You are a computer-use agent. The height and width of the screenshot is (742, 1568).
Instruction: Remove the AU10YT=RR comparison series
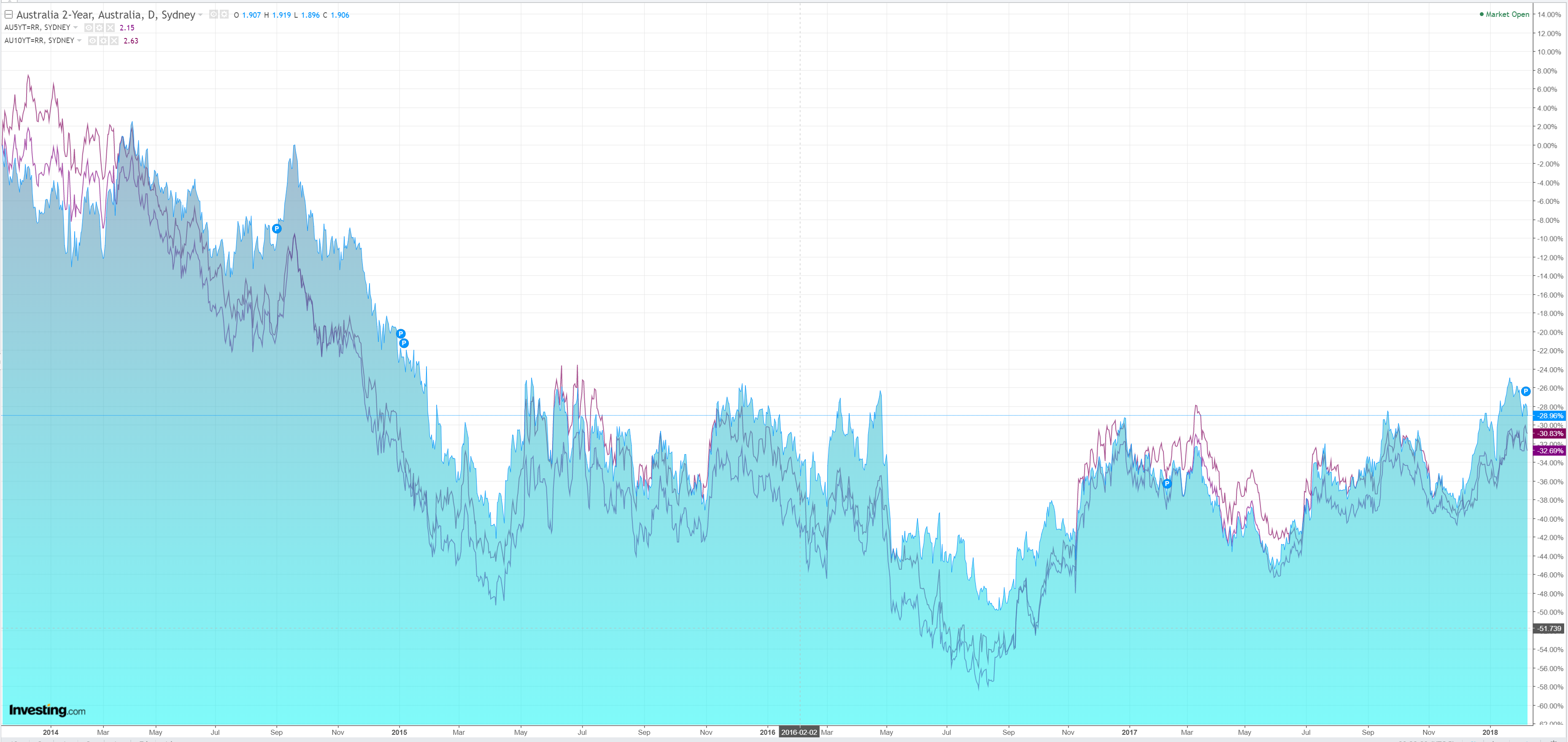114,41
